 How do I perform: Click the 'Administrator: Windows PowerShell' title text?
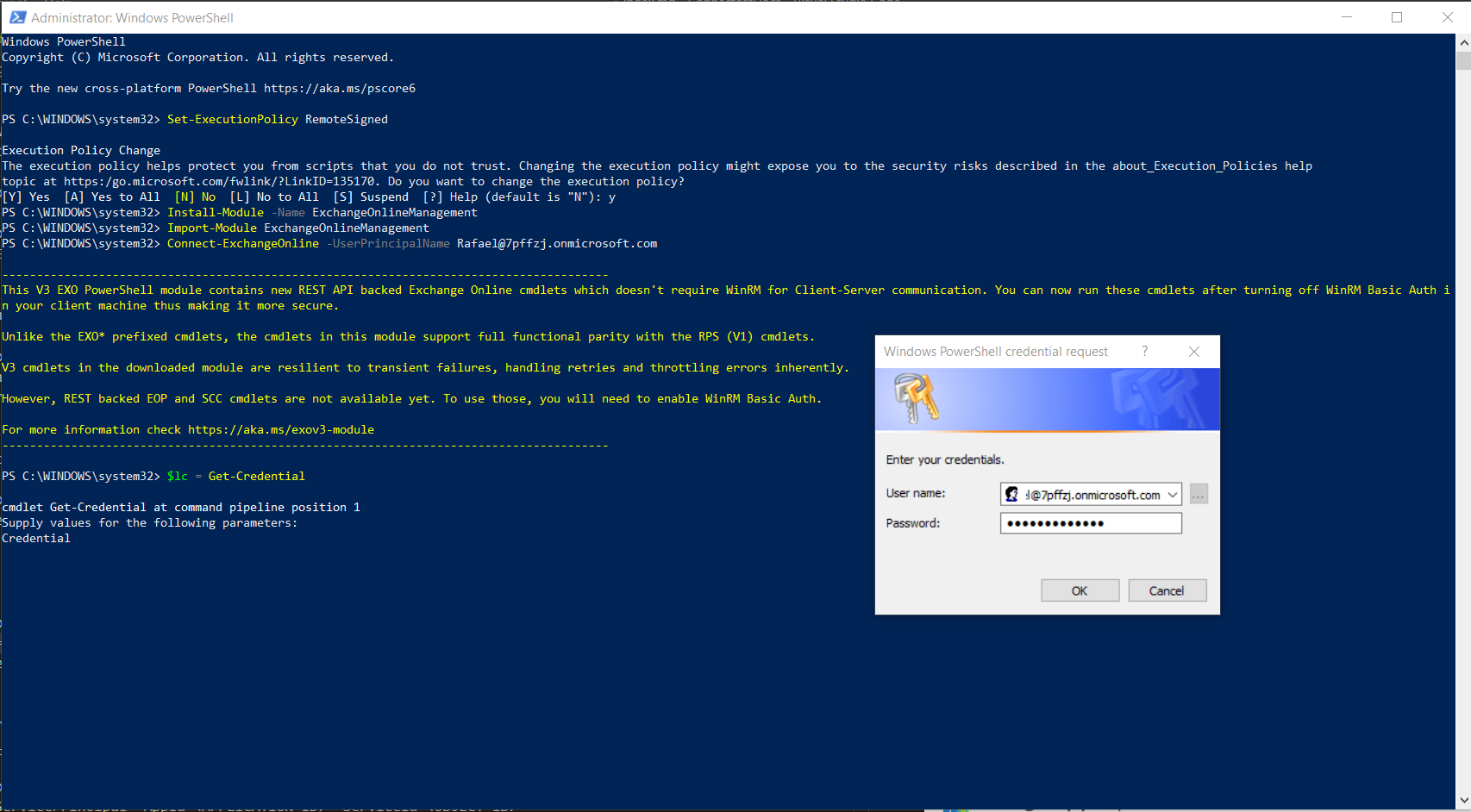tap(132, 17)
